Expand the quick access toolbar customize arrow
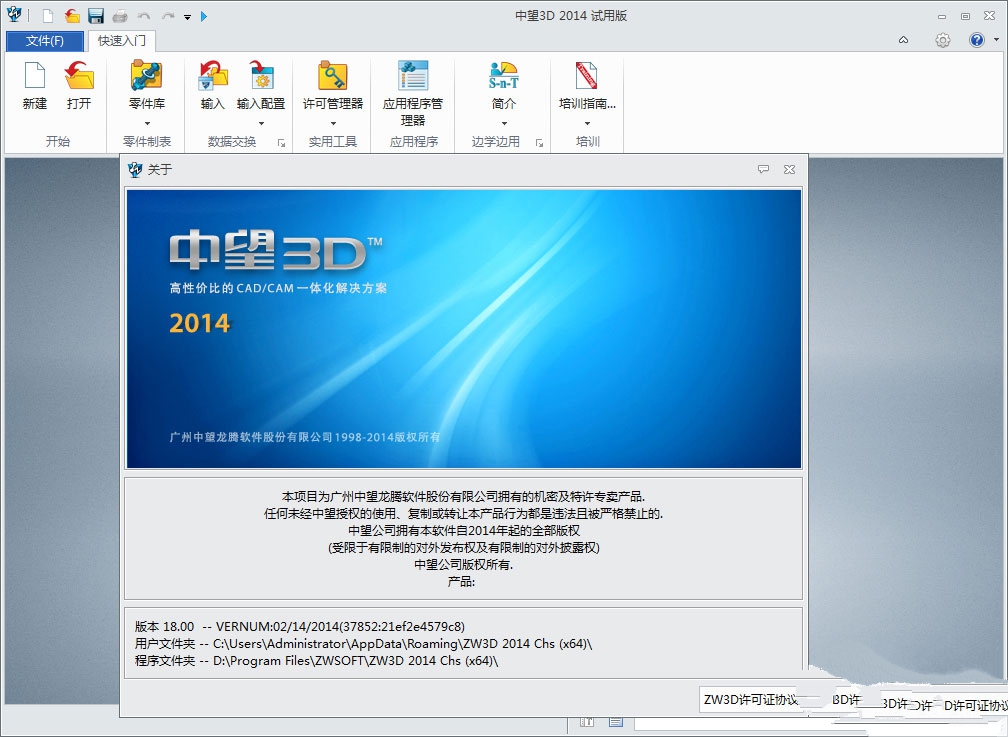The height and width of the screenshot is (737, 1008). 188,17
